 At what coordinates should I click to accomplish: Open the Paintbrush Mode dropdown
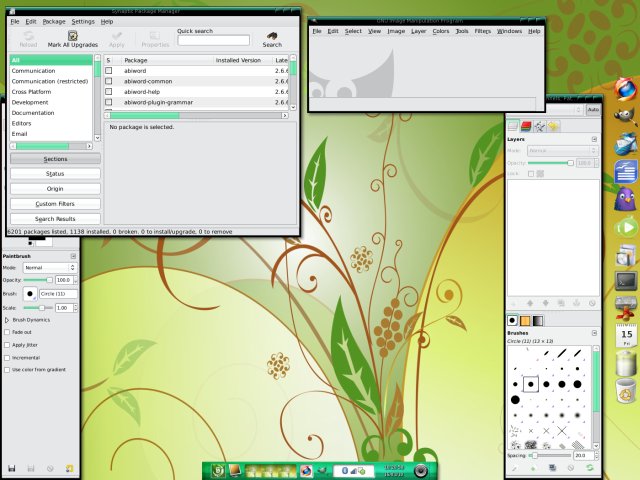click(50, 268)
